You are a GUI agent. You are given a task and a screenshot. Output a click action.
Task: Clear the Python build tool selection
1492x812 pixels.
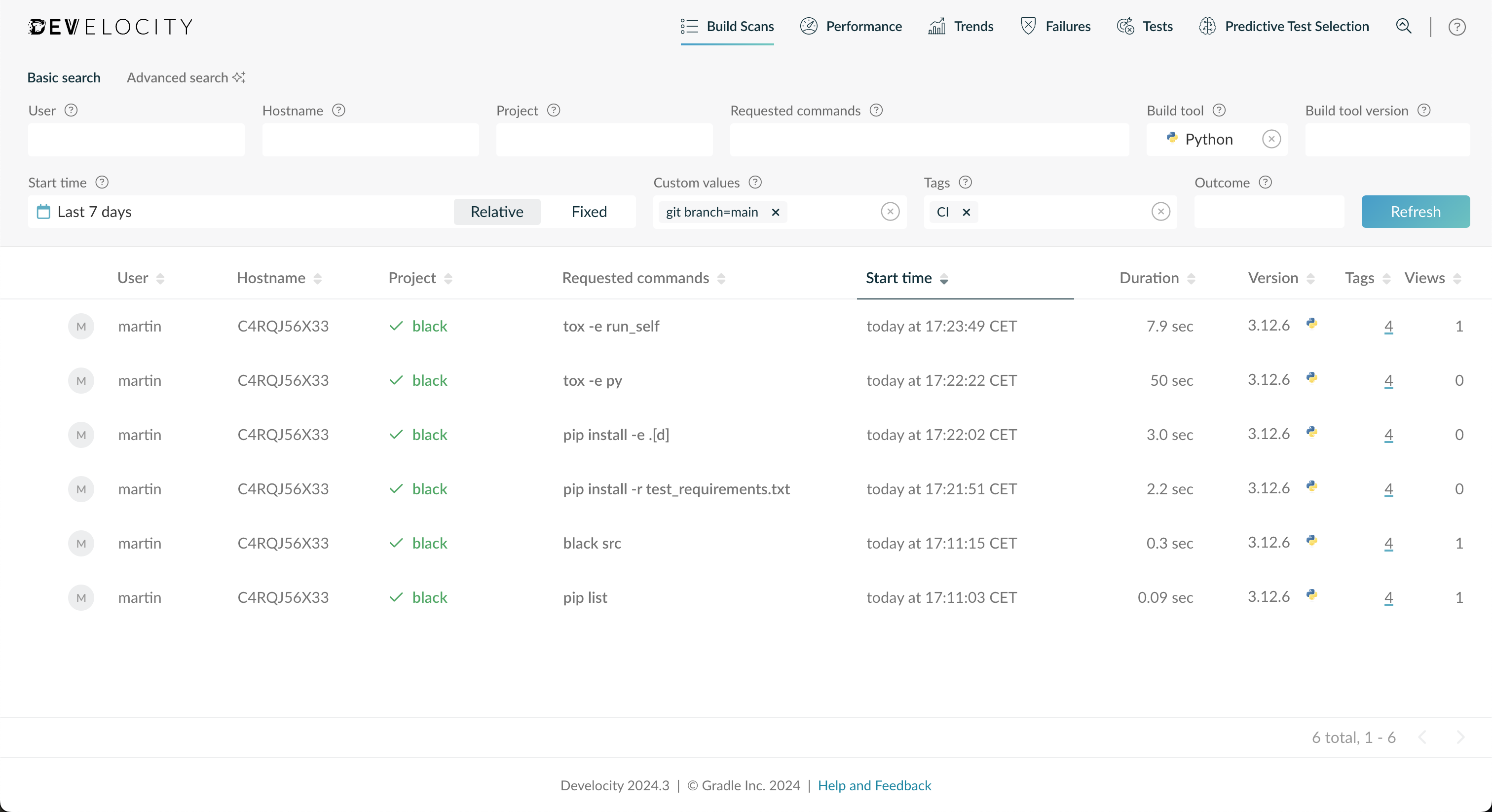1271,139
